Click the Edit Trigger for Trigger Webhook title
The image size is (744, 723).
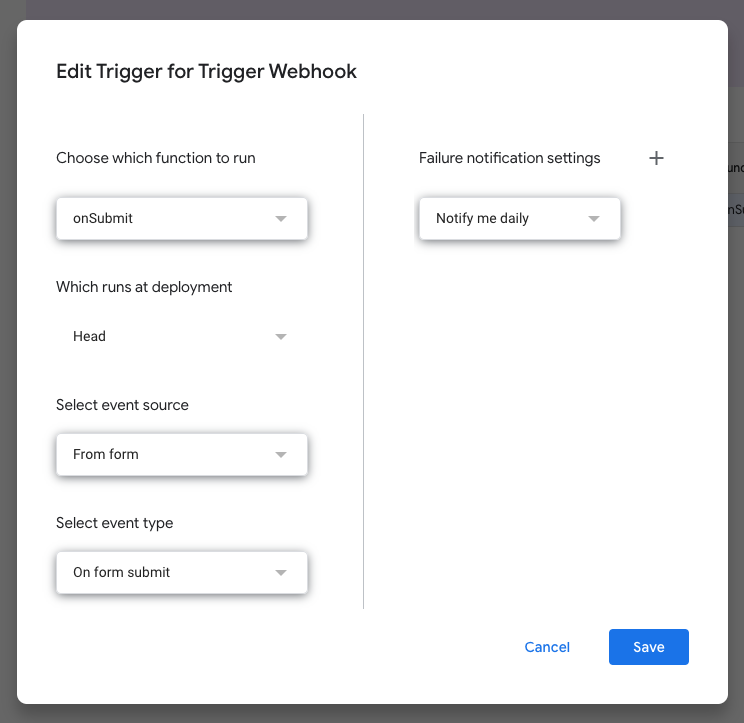coord(206,71)
